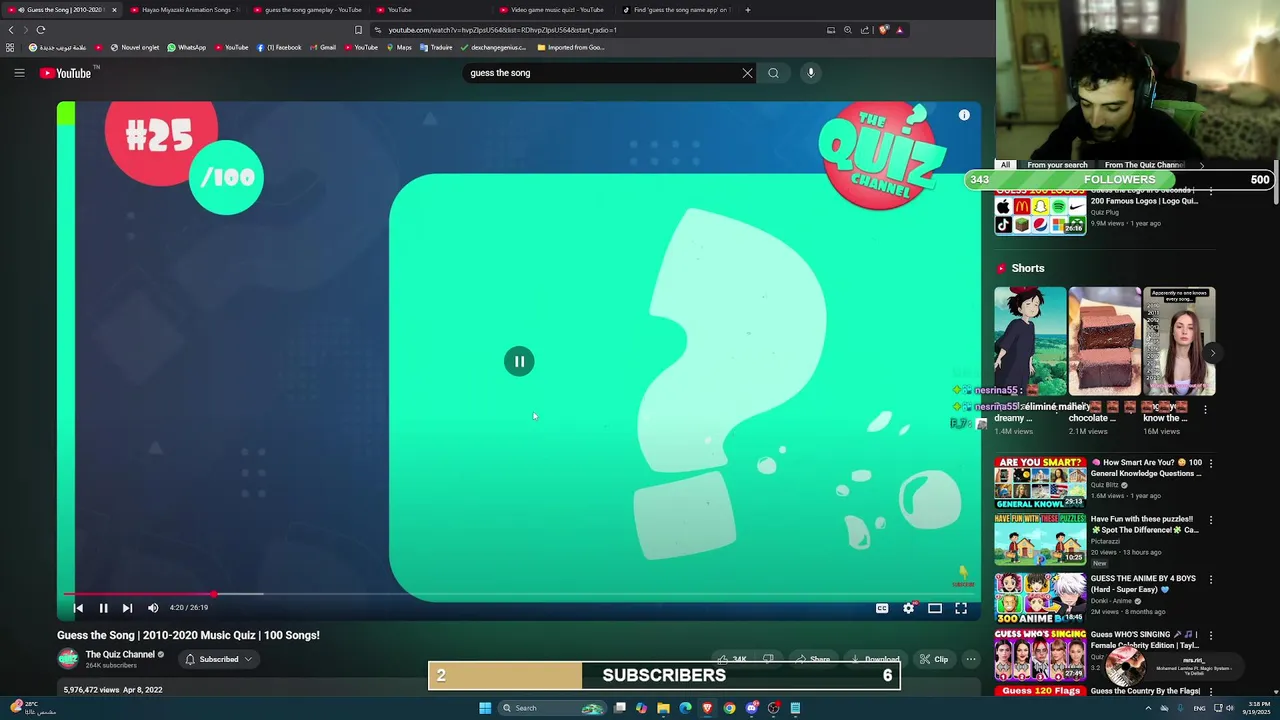Start voice search with the microphone icon
This screenshot has height=720, width=1280.
[811, 73]
